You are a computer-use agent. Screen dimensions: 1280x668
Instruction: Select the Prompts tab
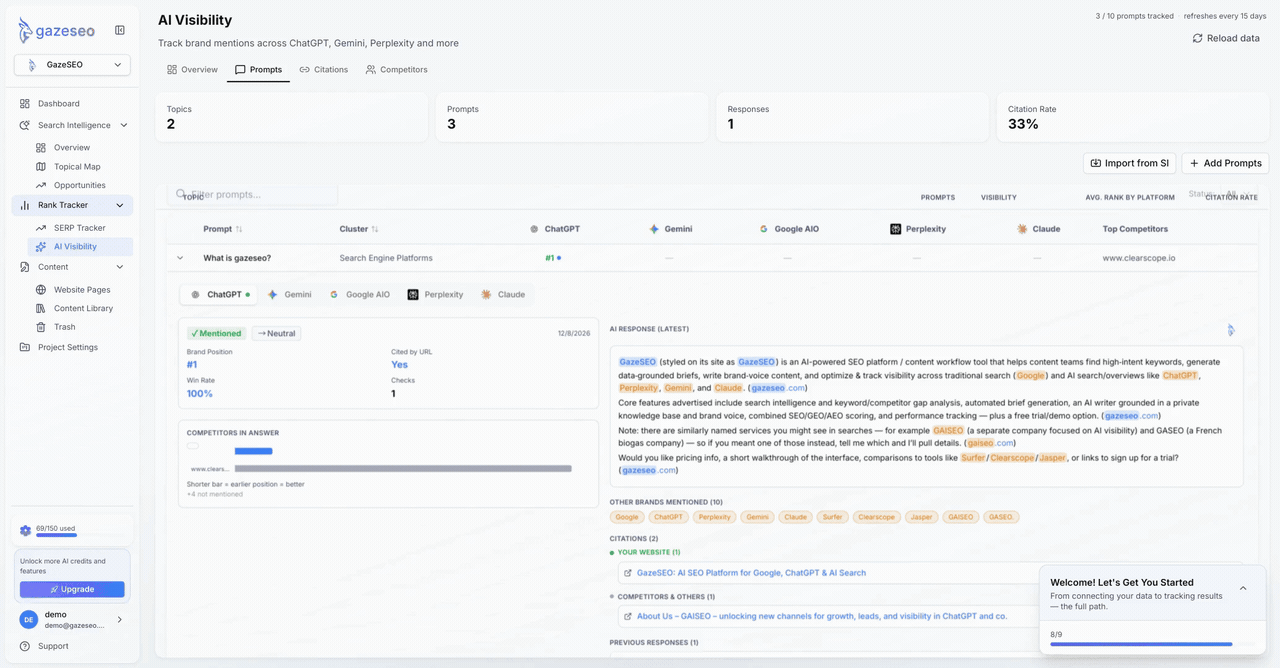point(258,70)
